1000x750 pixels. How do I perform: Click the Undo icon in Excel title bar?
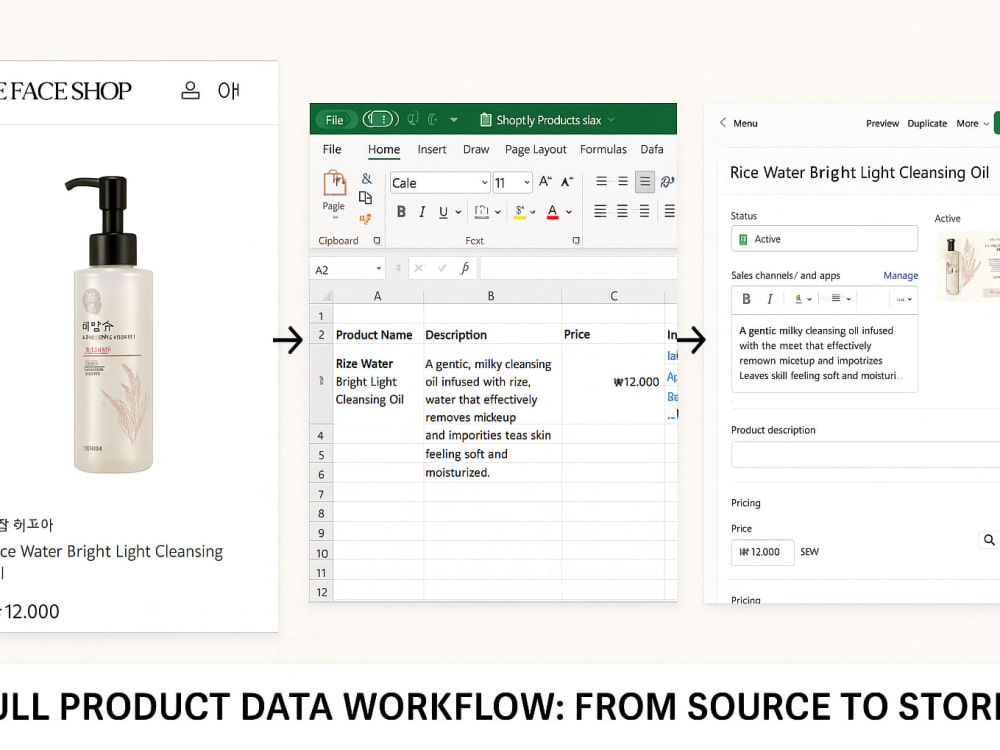413,119
